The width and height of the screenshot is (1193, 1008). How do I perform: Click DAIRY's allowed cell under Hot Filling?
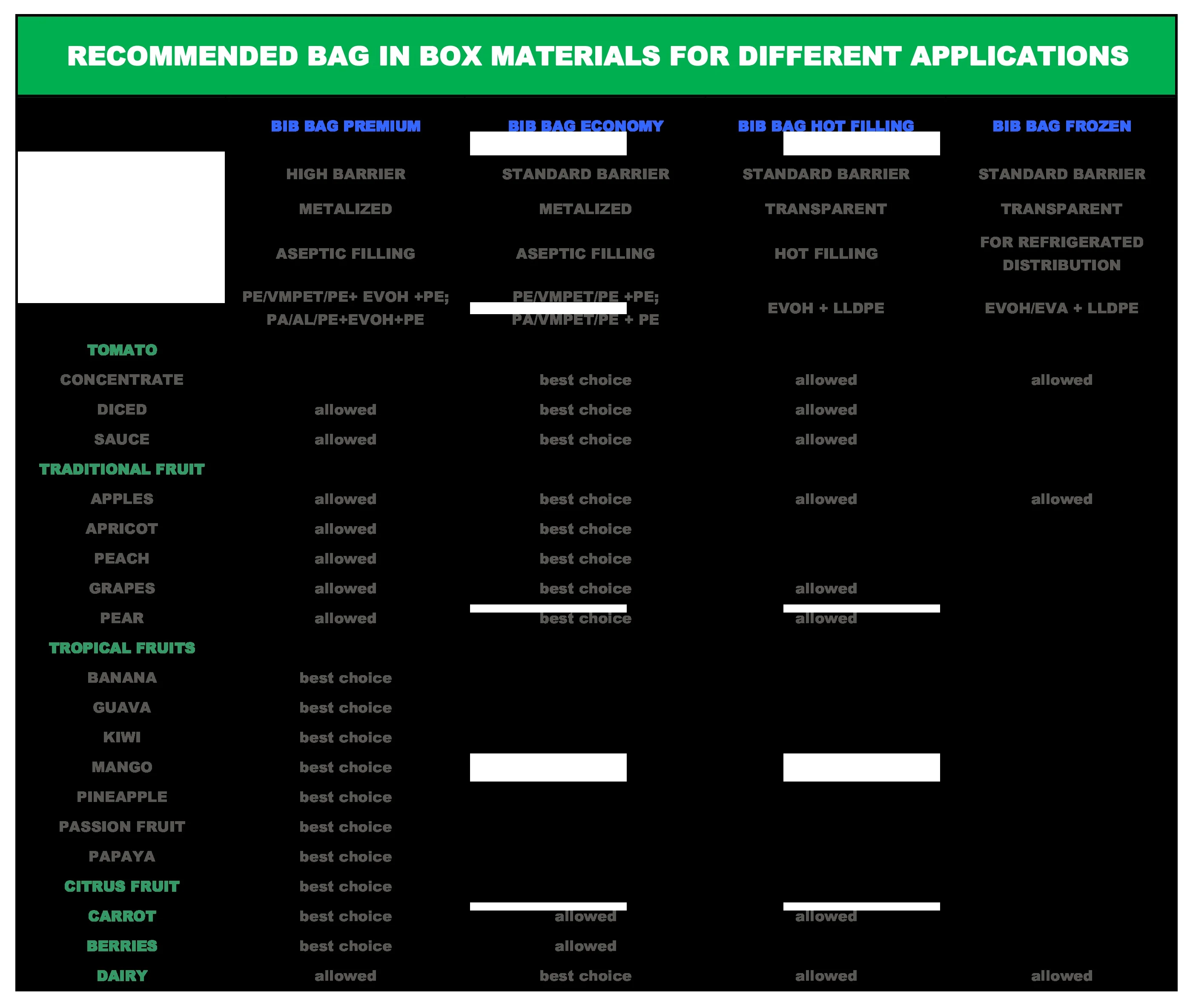coord(826,975)
